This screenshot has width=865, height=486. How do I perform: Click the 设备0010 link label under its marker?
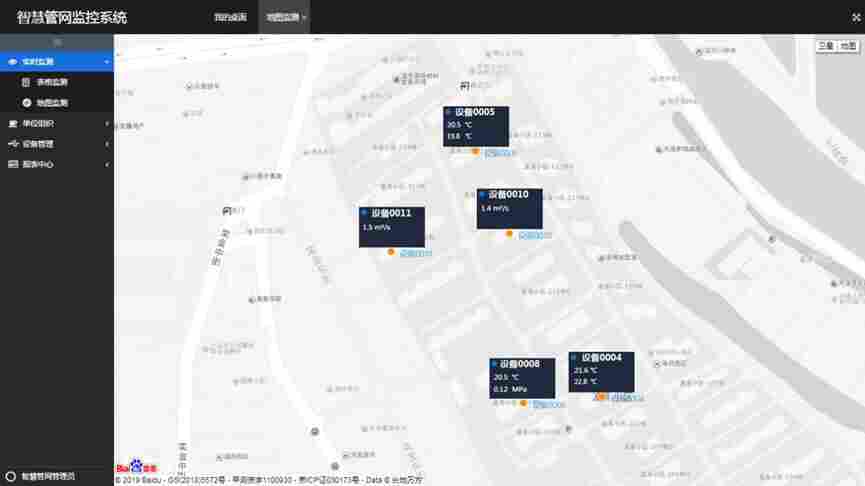click(533, 235)
